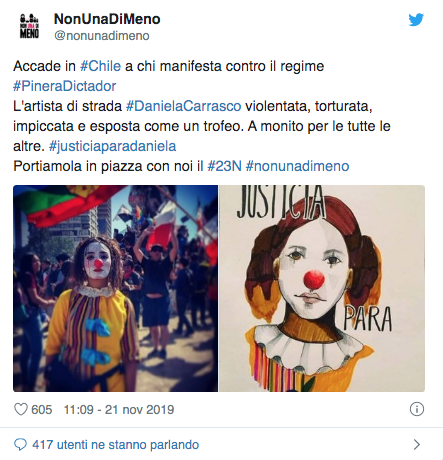Screen dimensions: 443x460
Task: Open the NonUnaDiMeno profile avatar
Action: (29, 26)
